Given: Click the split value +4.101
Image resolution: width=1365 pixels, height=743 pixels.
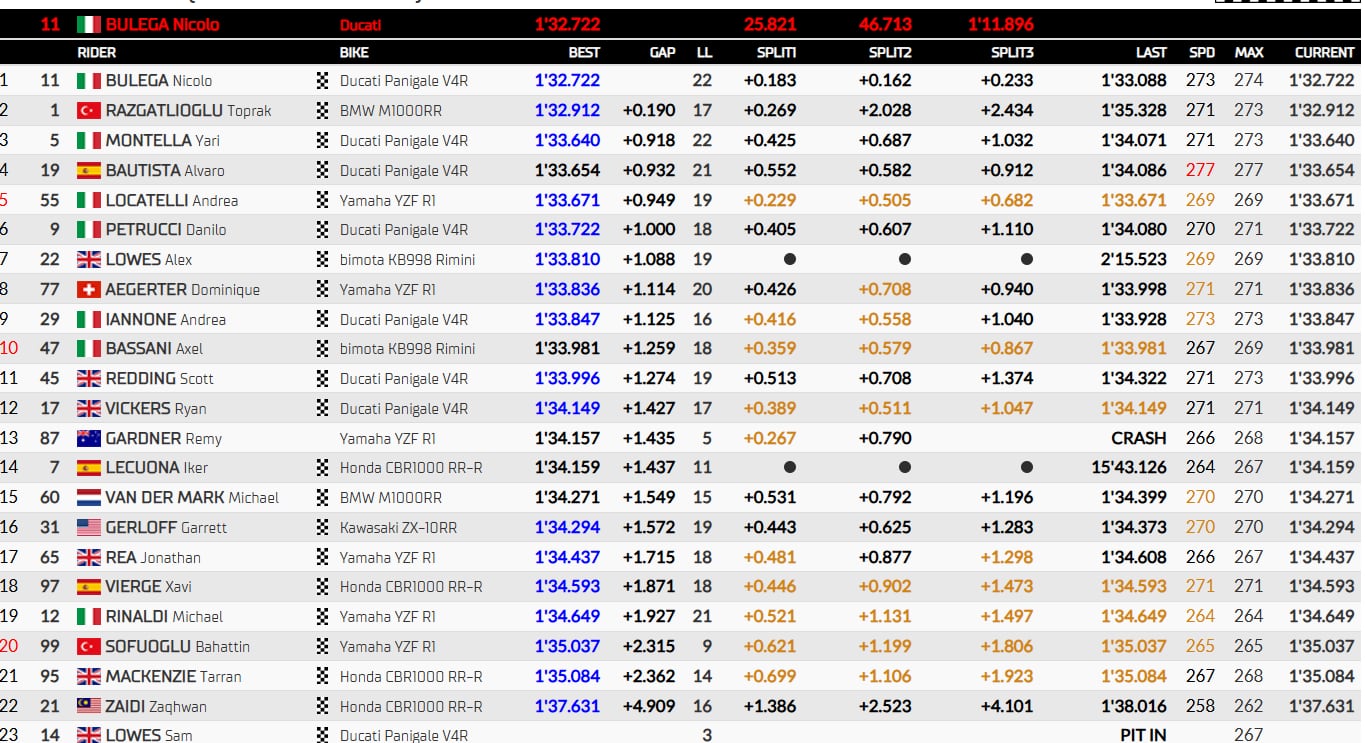Looking at the screenshot, I should (1007, 706).
